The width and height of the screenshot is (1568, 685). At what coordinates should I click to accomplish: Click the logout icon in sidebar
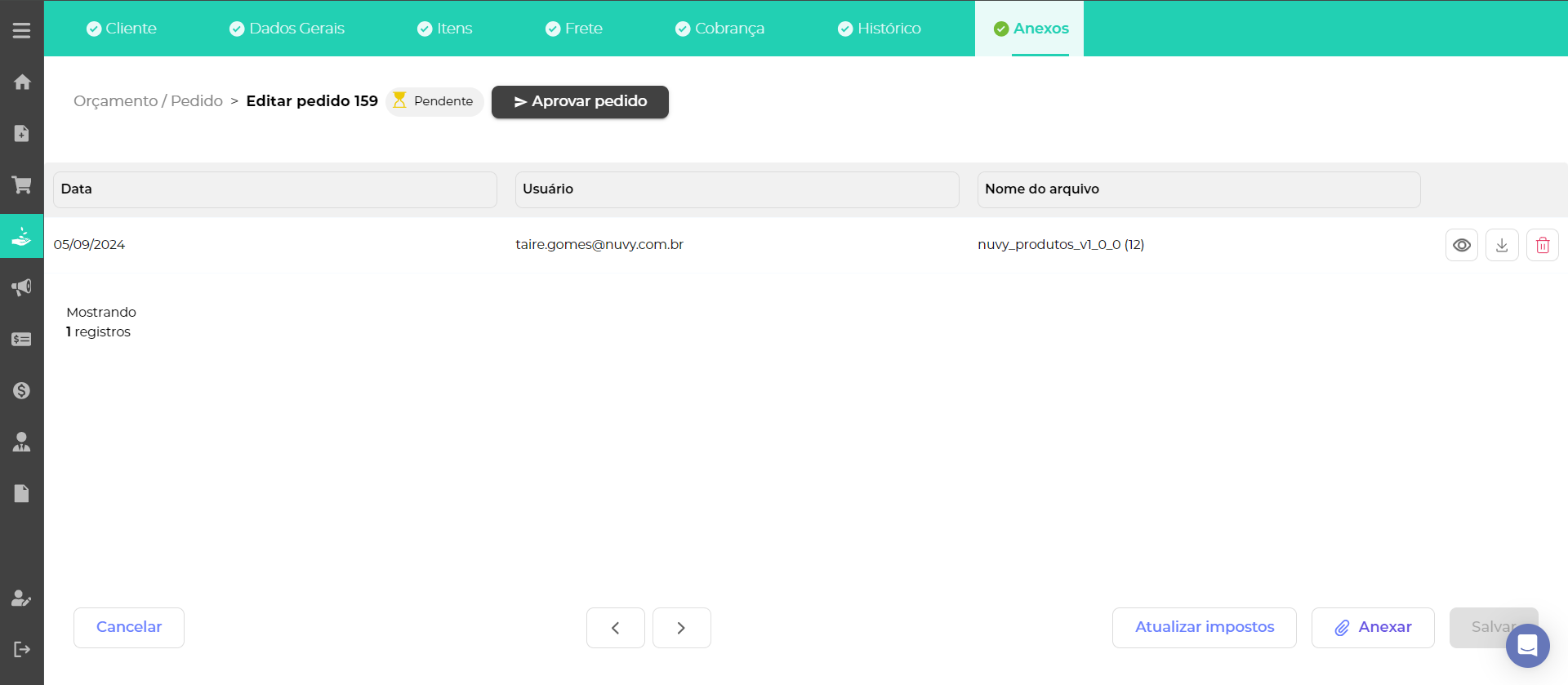(22, 649)
